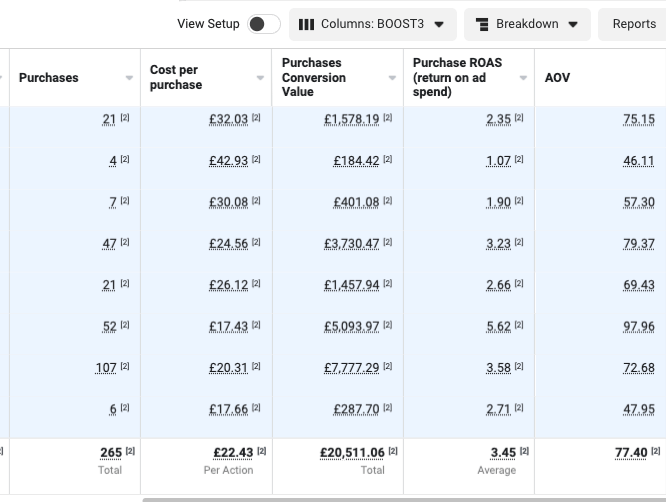This screenshot has height=502, width=666.
Task: Click the 47 purchases value
Action: [x=109, y=244]
